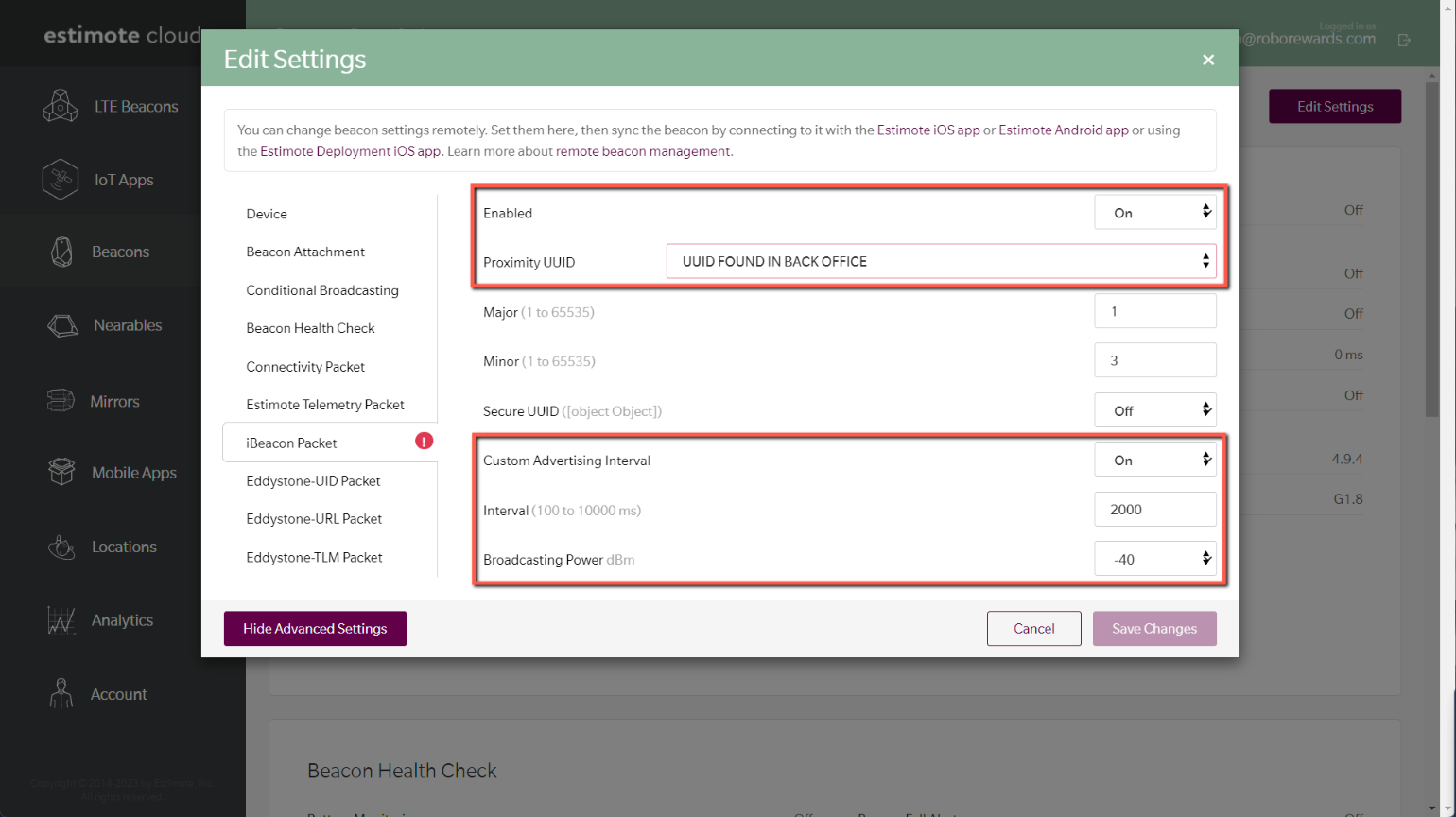The height and width of the screenshot is (817, 1456).
Task: Click the Estimote Cloud logo
Action: (x=121, y=36)
